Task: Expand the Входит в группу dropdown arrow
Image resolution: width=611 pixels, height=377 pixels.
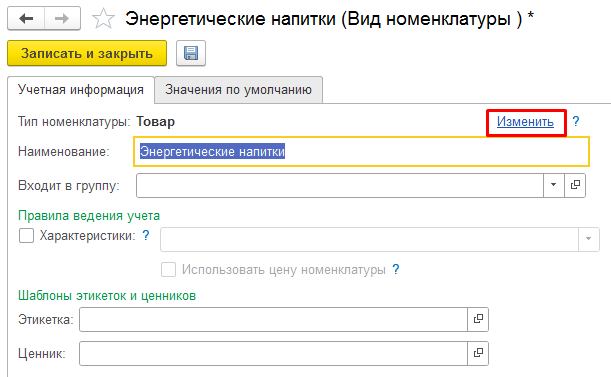Action: tap(554, 185)
